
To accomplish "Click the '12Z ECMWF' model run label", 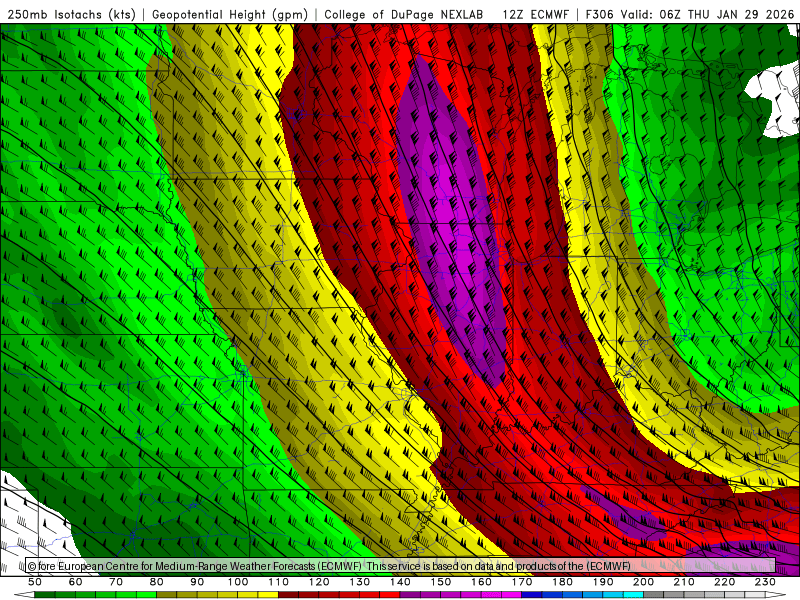I will point(535,14).
